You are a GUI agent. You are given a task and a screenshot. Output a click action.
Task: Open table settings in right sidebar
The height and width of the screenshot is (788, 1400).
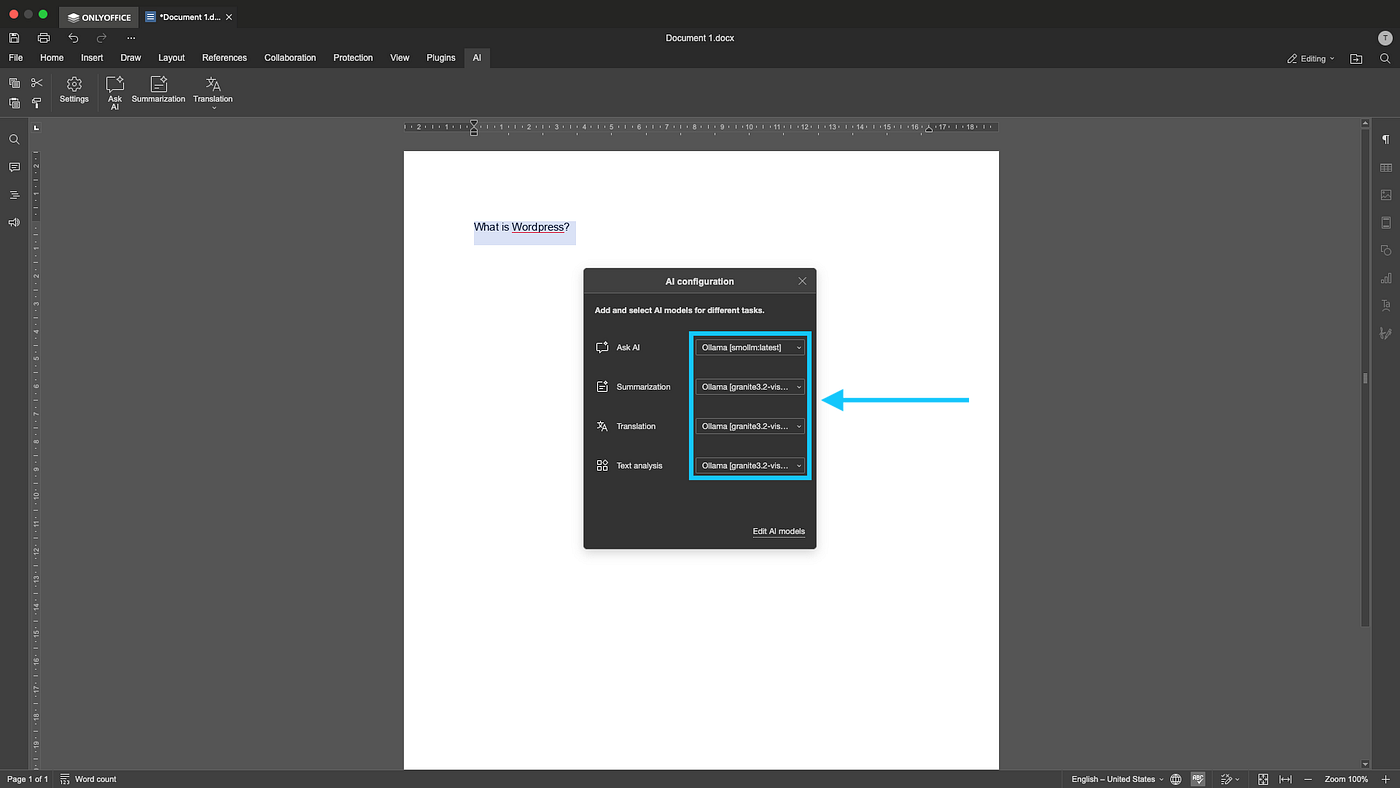pos(1386,167)
